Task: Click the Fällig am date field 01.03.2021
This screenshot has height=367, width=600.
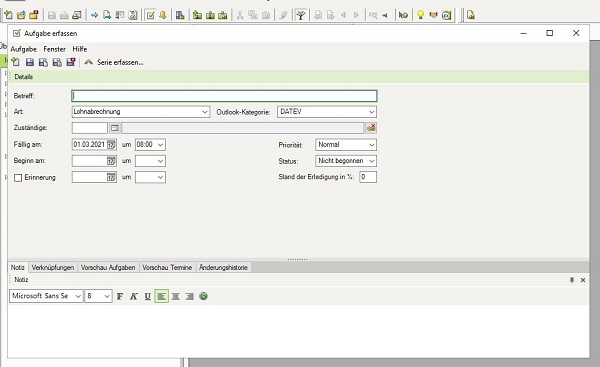Action: click(x=89, y=145)
